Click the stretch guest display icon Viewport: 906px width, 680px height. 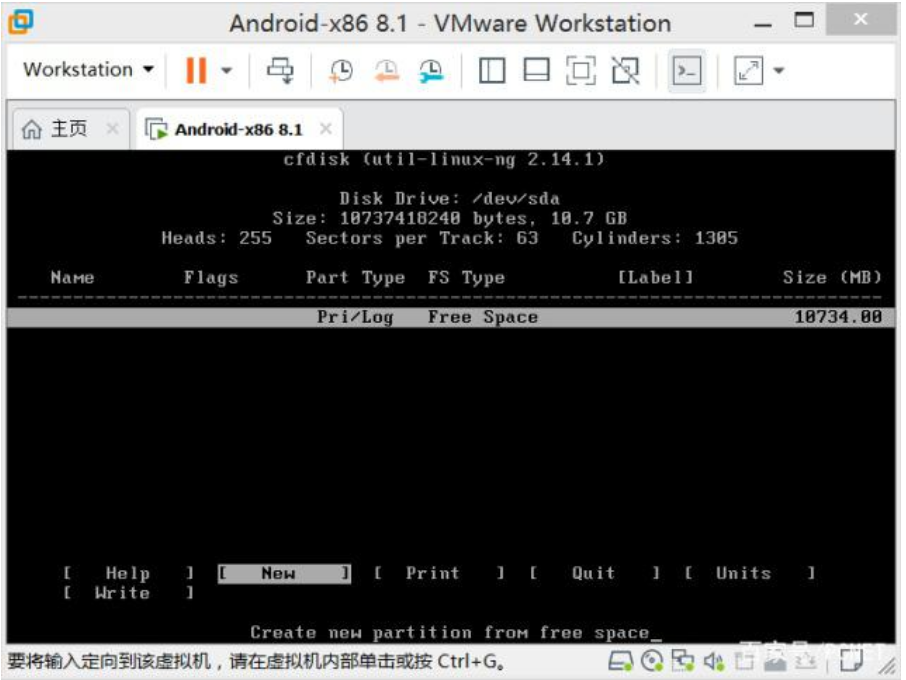click(749, 70)
